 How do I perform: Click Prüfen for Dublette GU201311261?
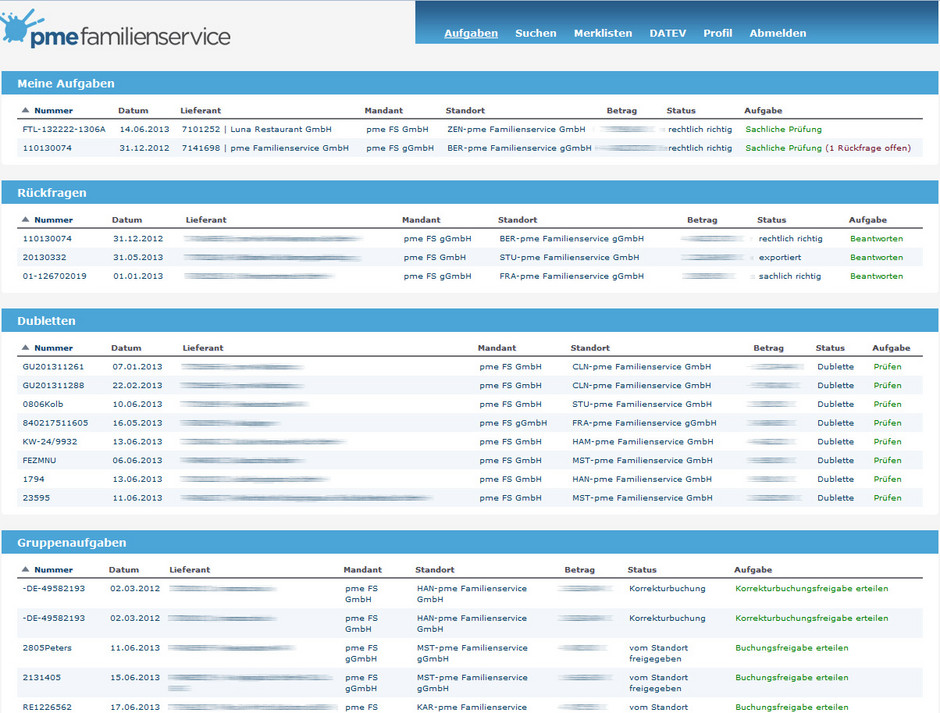(x=887, y=367)
